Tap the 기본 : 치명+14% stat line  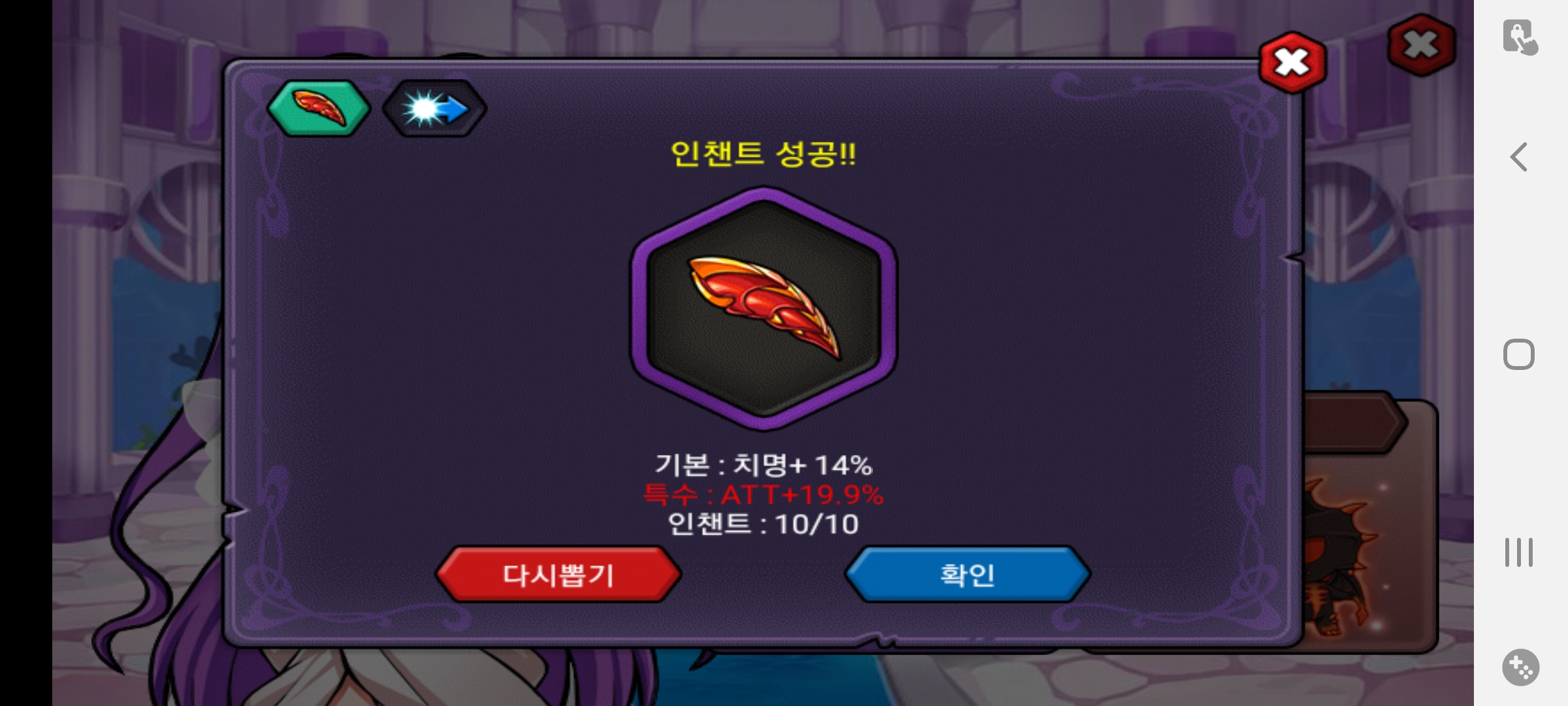[x=763, y=465]
